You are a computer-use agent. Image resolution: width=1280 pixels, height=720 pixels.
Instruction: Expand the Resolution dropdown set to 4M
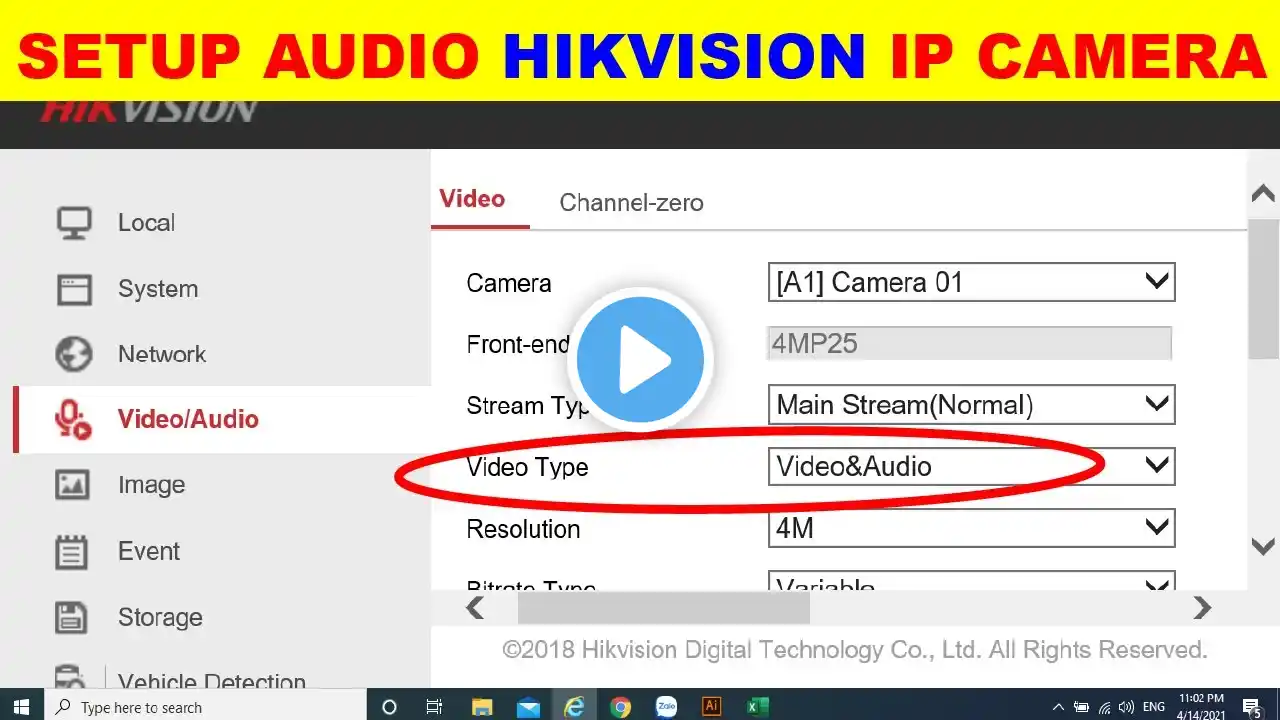click(x=971, y=528)
